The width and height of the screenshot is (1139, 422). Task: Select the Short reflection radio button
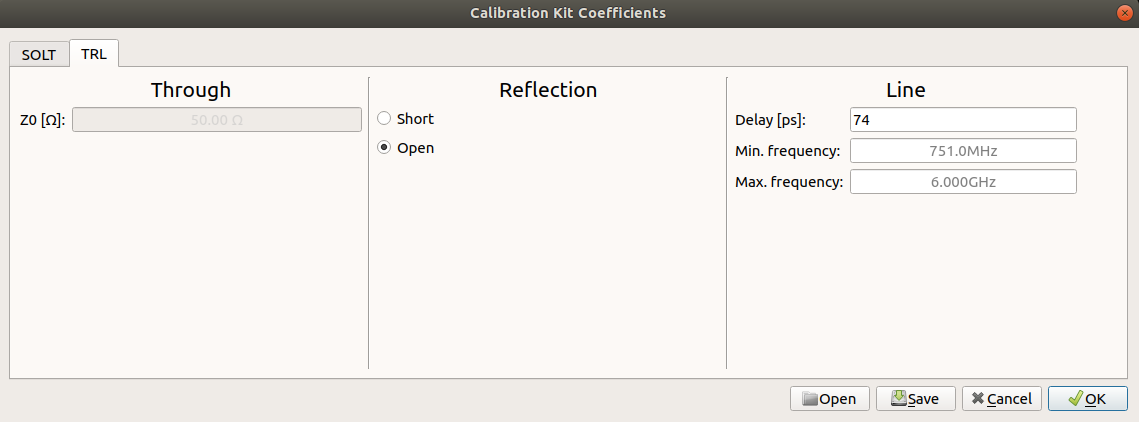[384, 119]
